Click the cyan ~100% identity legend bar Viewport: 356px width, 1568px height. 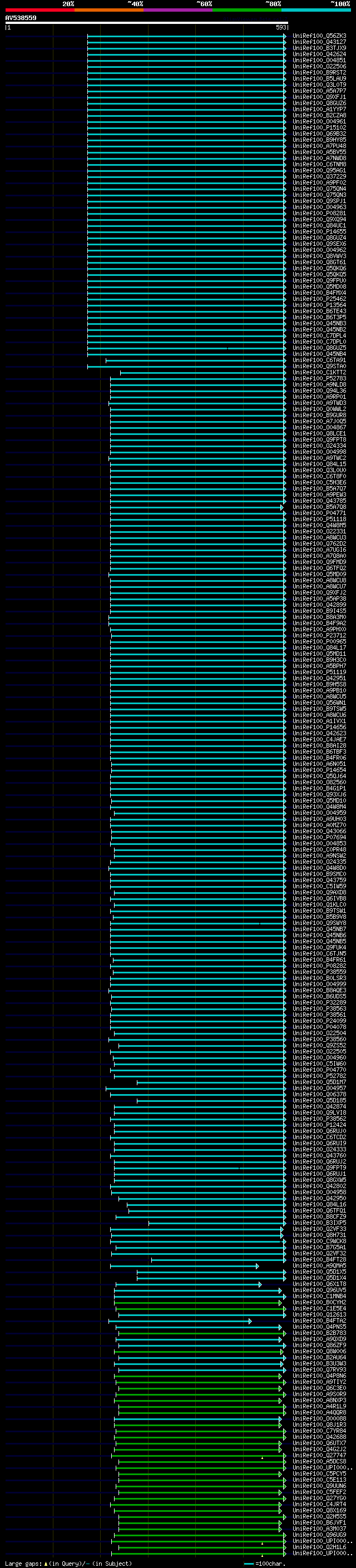coord(315,10)
